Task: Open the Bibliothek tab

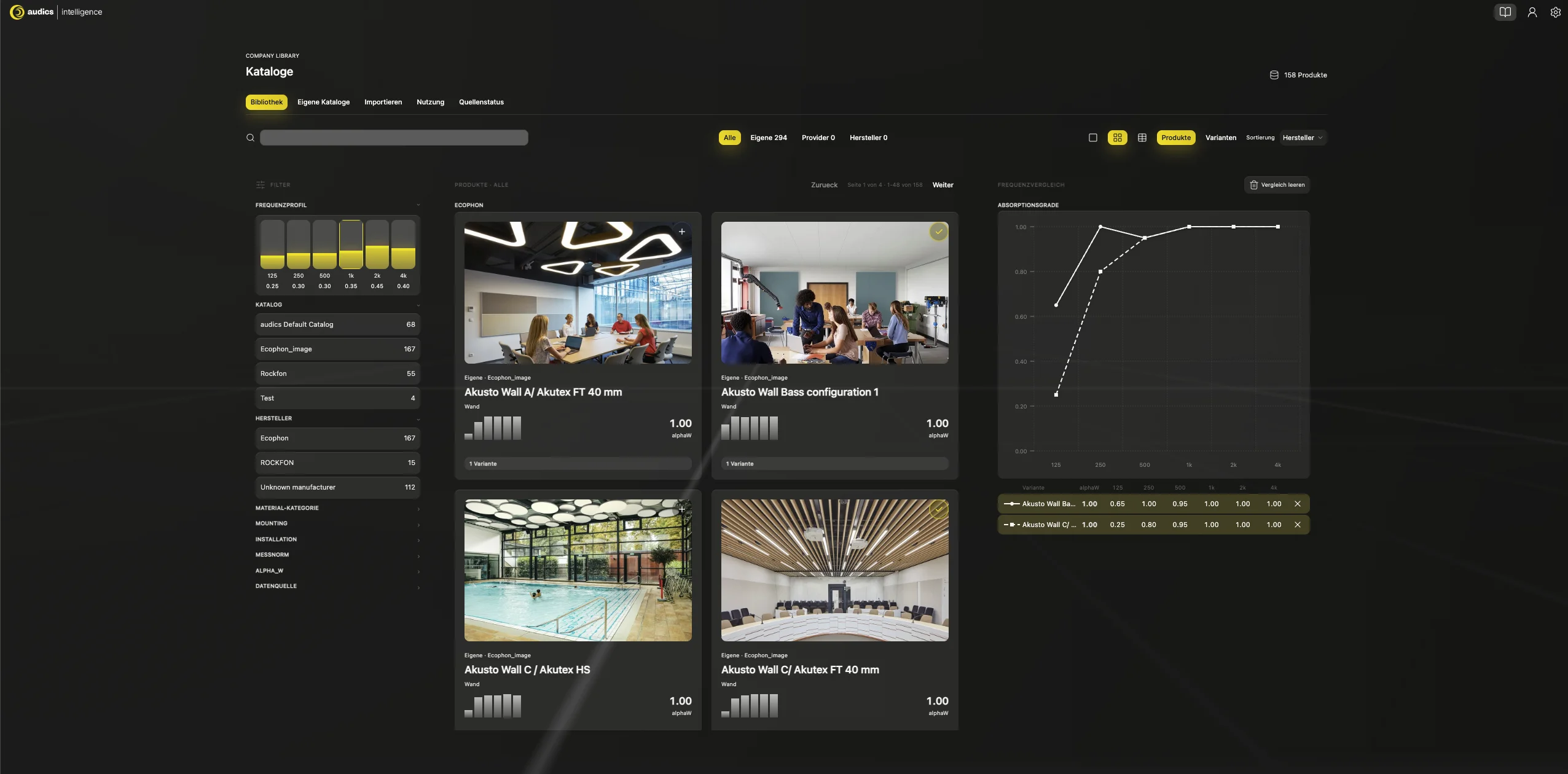Action: [267, 102]
